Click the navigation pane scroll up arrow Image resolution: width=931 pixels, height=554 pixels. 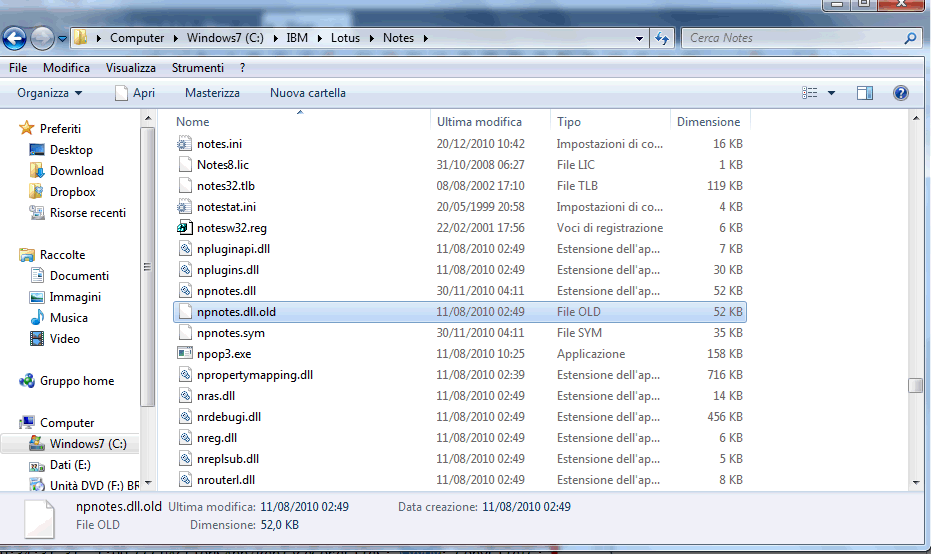click(148, 119)
